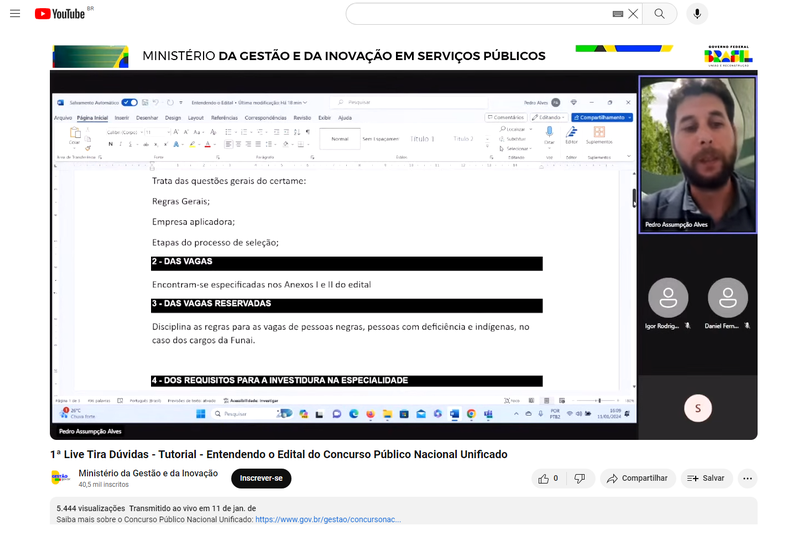Switch to the Referências ribbon tab
This screenshot has height=549, width=799.
[224, 117]
